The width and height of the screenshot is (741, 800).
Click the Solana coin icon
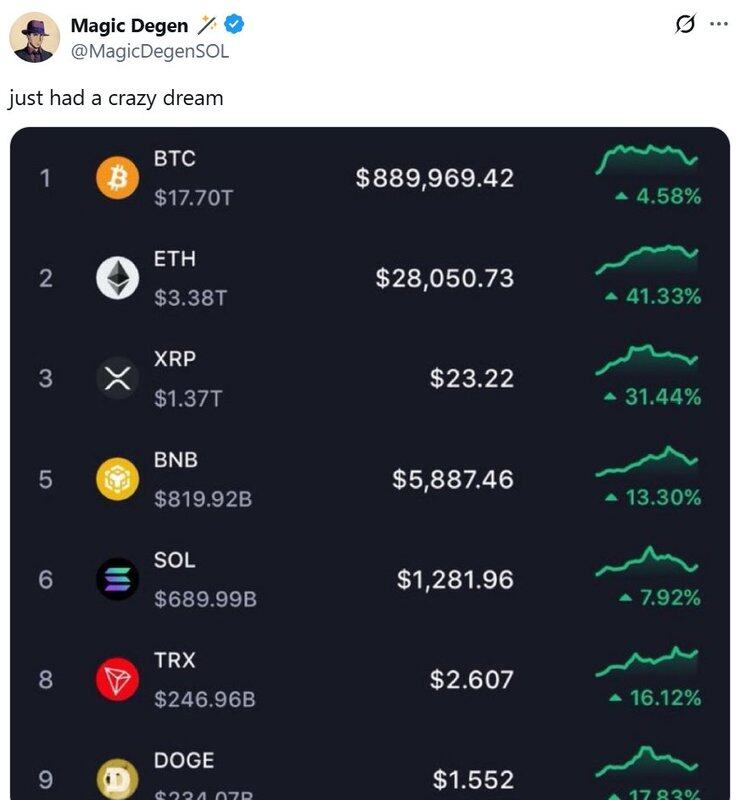click(x=117, y=579)
